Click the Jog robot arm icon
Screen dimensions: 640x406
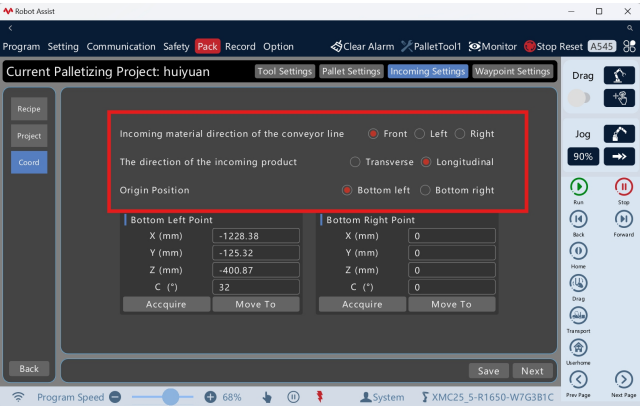(619, 134)
